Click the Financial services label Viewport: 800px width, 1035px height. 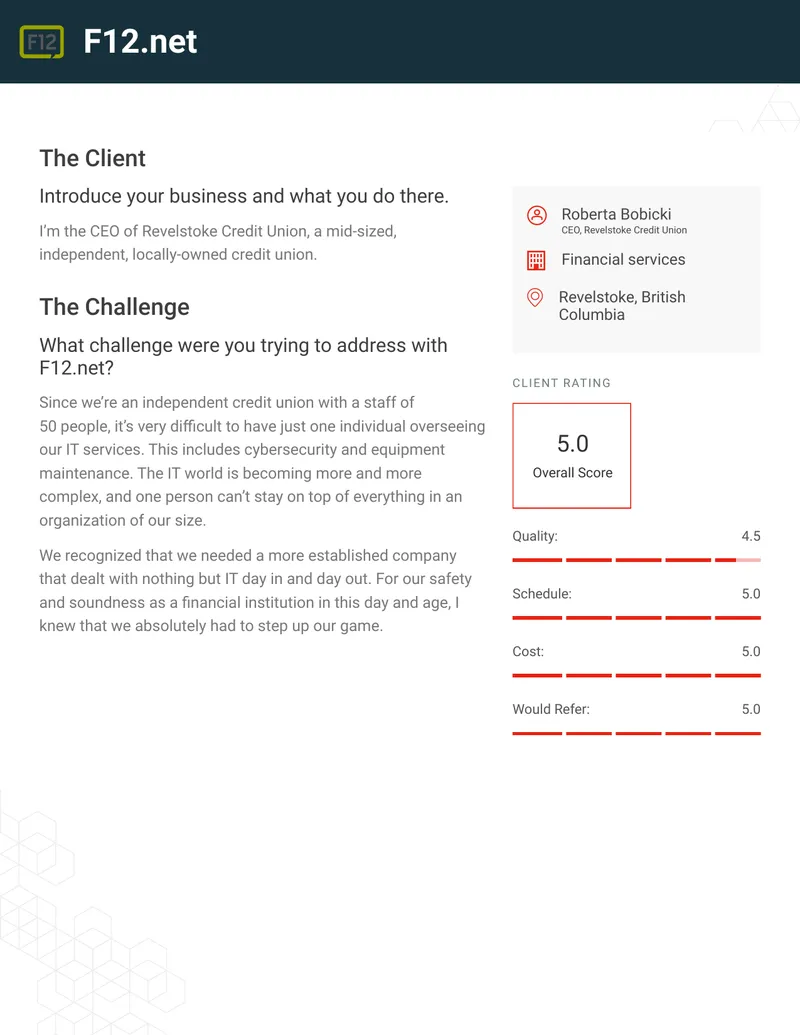pos(623,259)
